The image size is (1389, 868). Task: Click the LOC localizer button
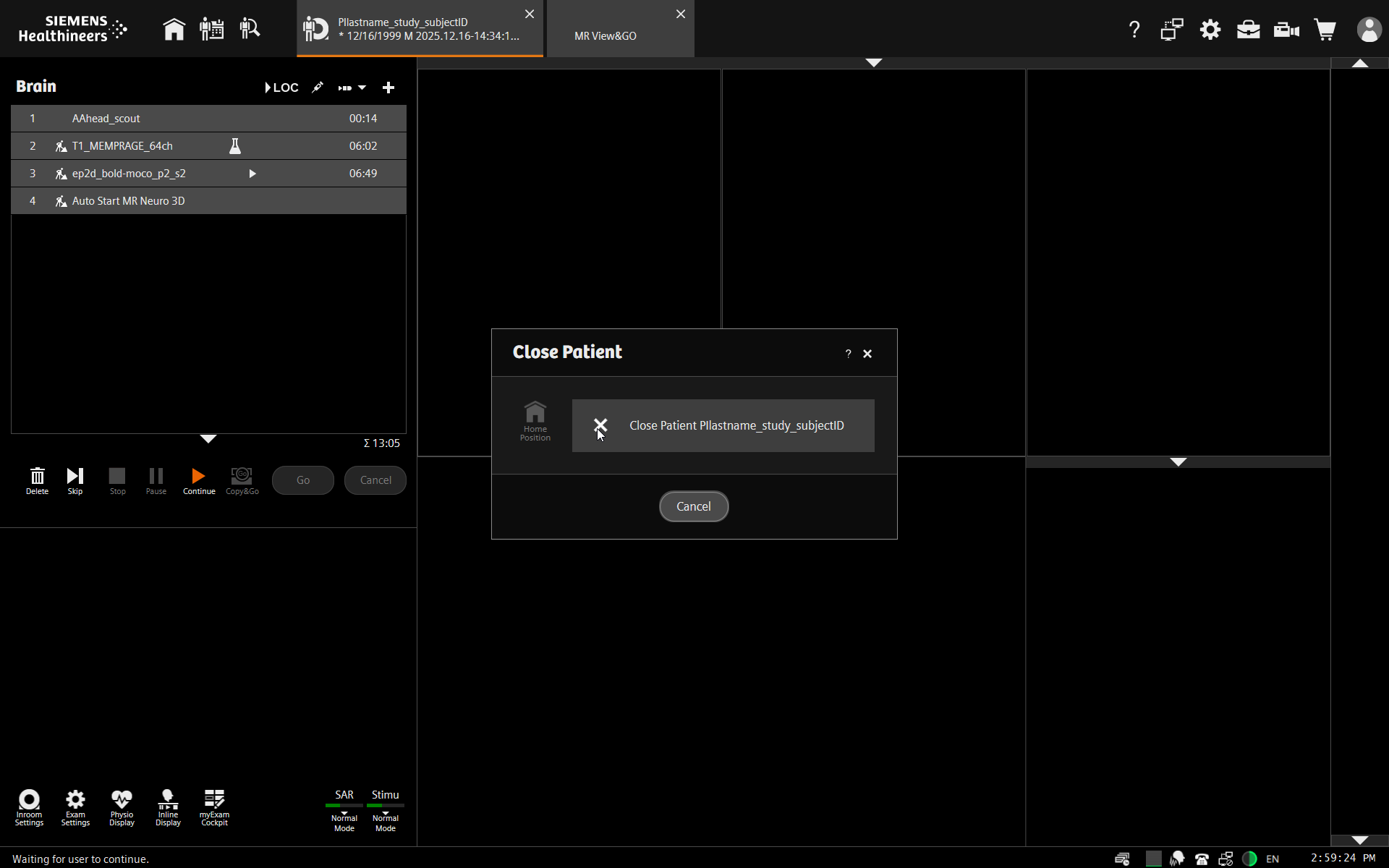coord(281,88)
